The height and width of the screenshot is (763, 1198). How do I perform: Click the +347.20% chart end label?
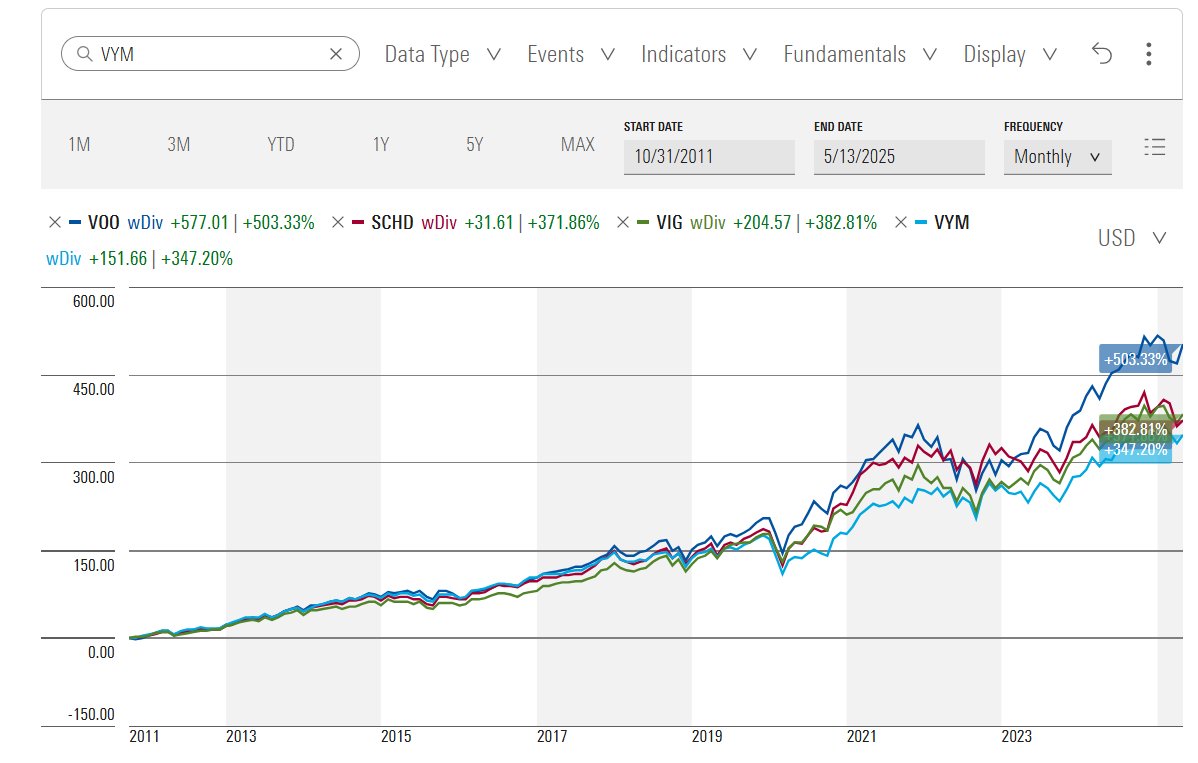click(x=1135, y=449)
